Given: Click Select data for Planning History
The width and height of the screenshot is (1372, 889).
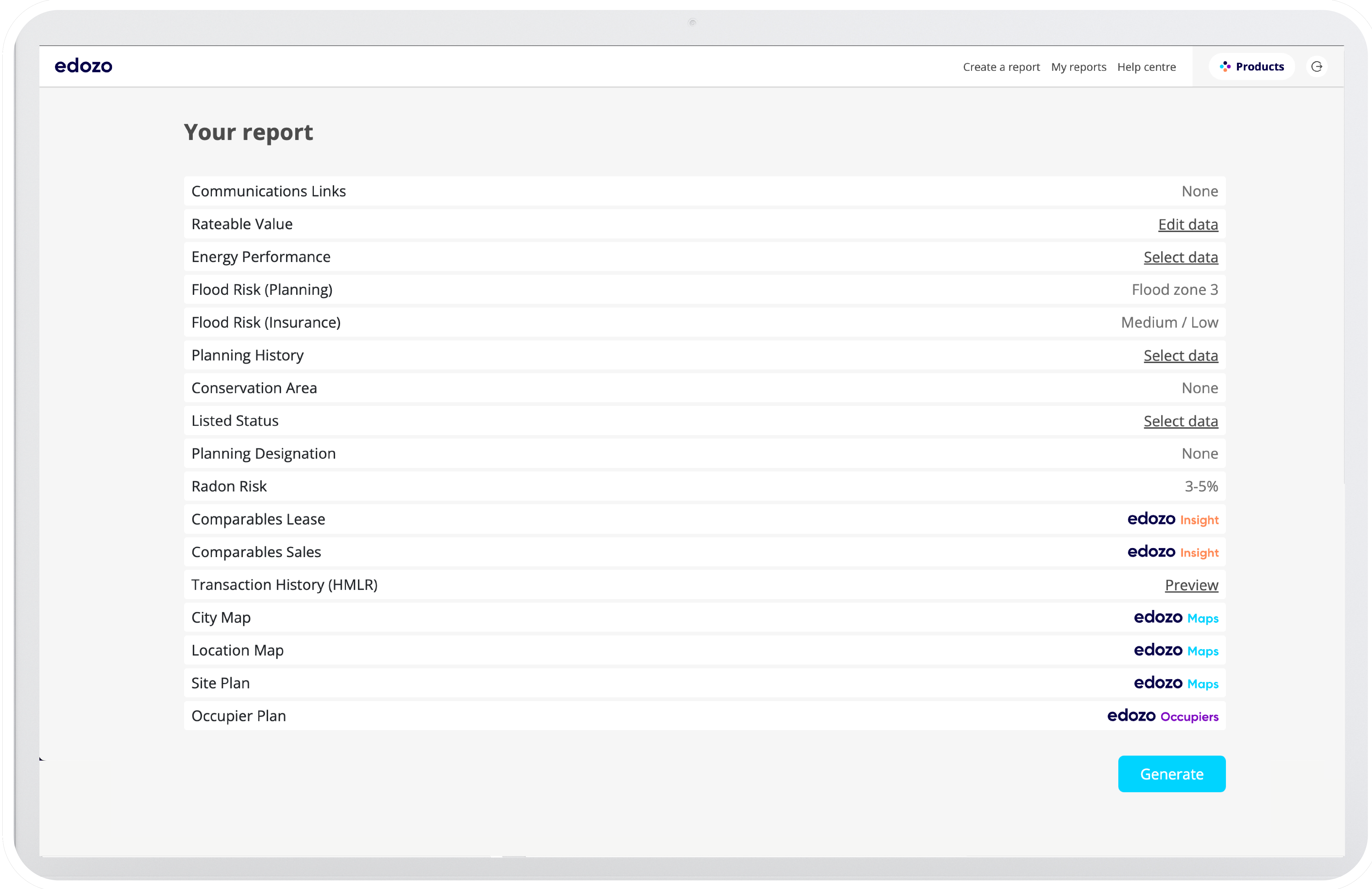Looking at the screenshot, I should click(x=1181, y=356).
